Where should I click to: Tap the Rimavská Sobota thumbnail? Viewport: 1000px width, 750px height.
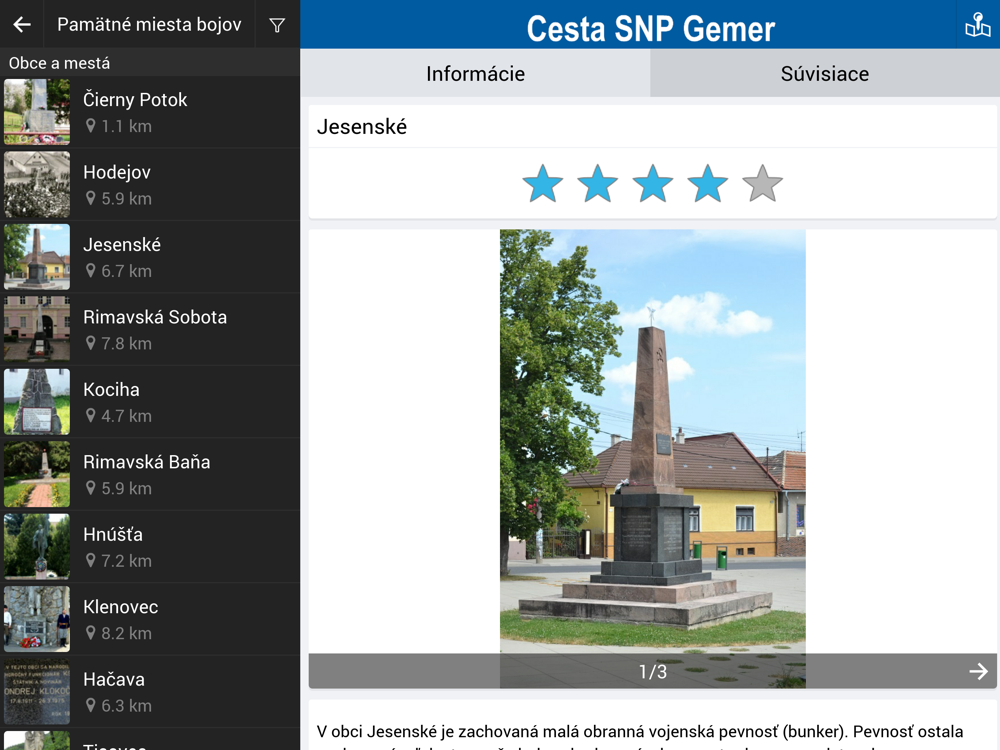tap(37, 330)
